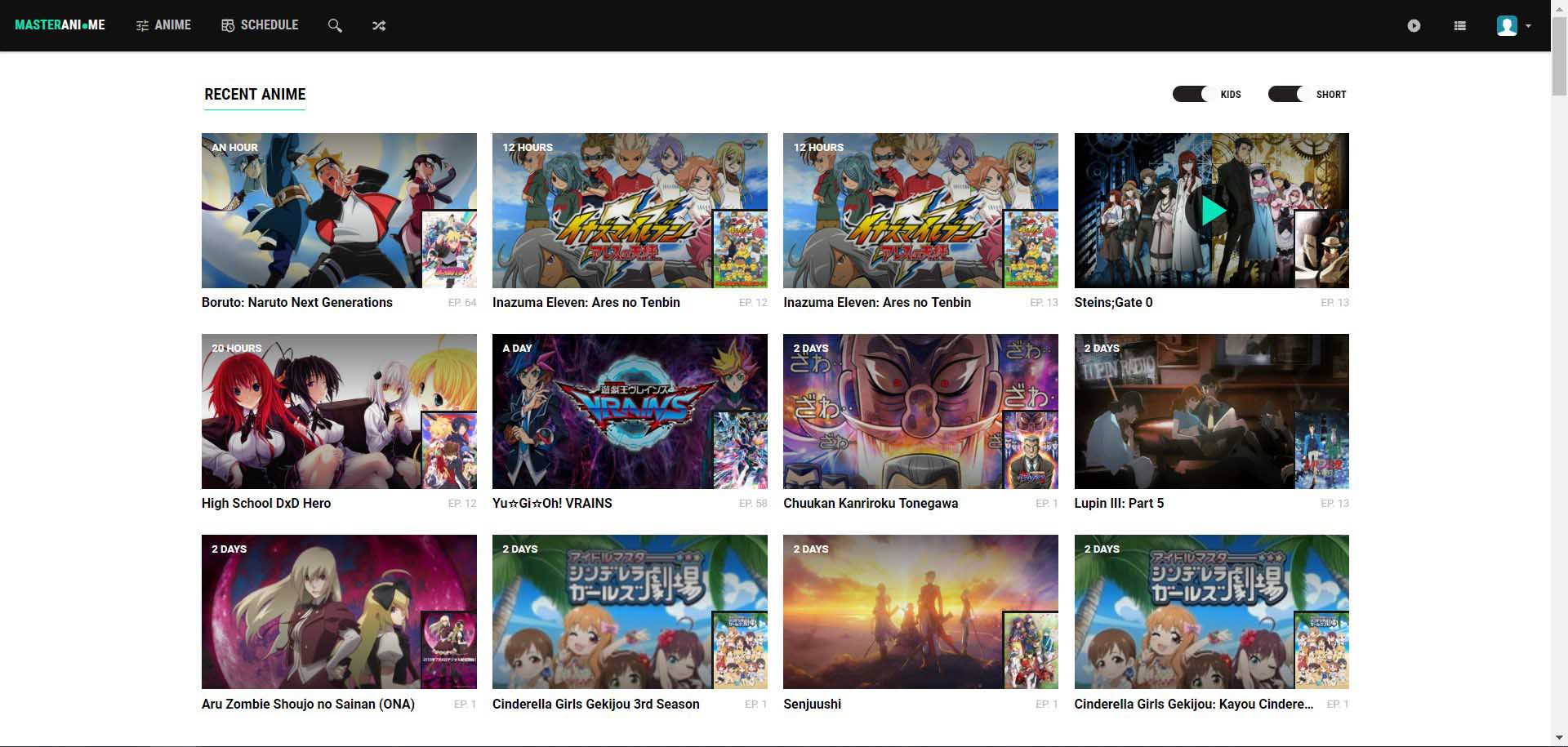Click "EP. 13" label beside Lupin III: Part 5

click(1334, 504)
